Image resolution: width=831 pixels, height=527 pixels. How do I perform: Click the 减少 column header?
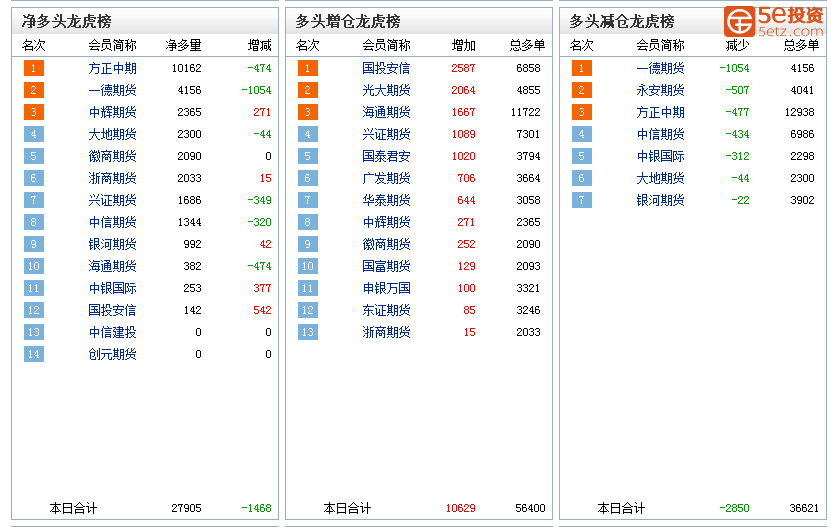pyautogui.click(x=737, y=46)
